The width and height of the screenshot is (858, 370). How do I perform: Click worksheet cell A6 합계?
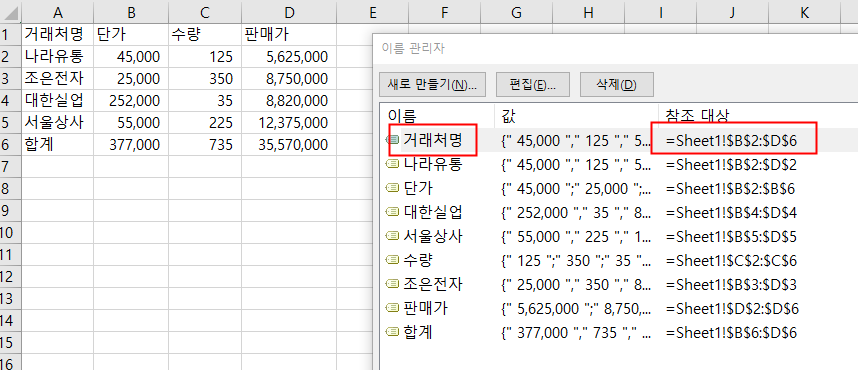pos(57,144)
